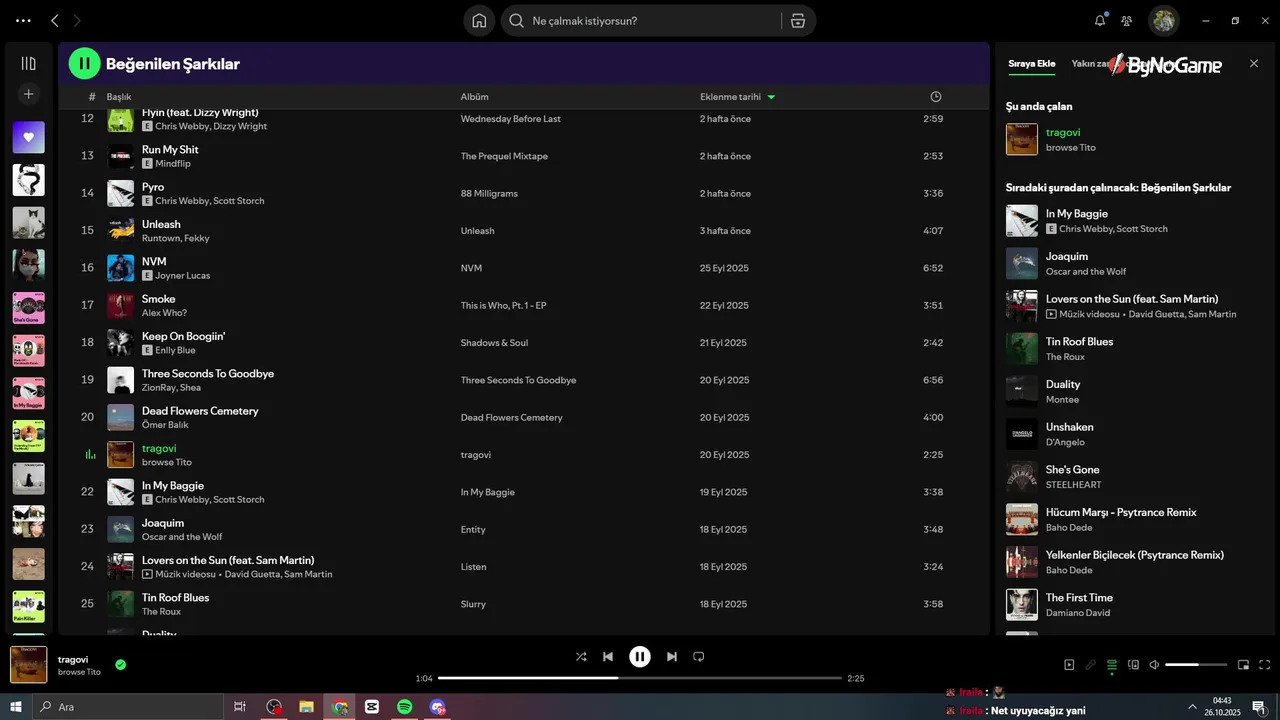Open the Browse icon beside search field
The image size is (1280, 720).
click(797, 21)
